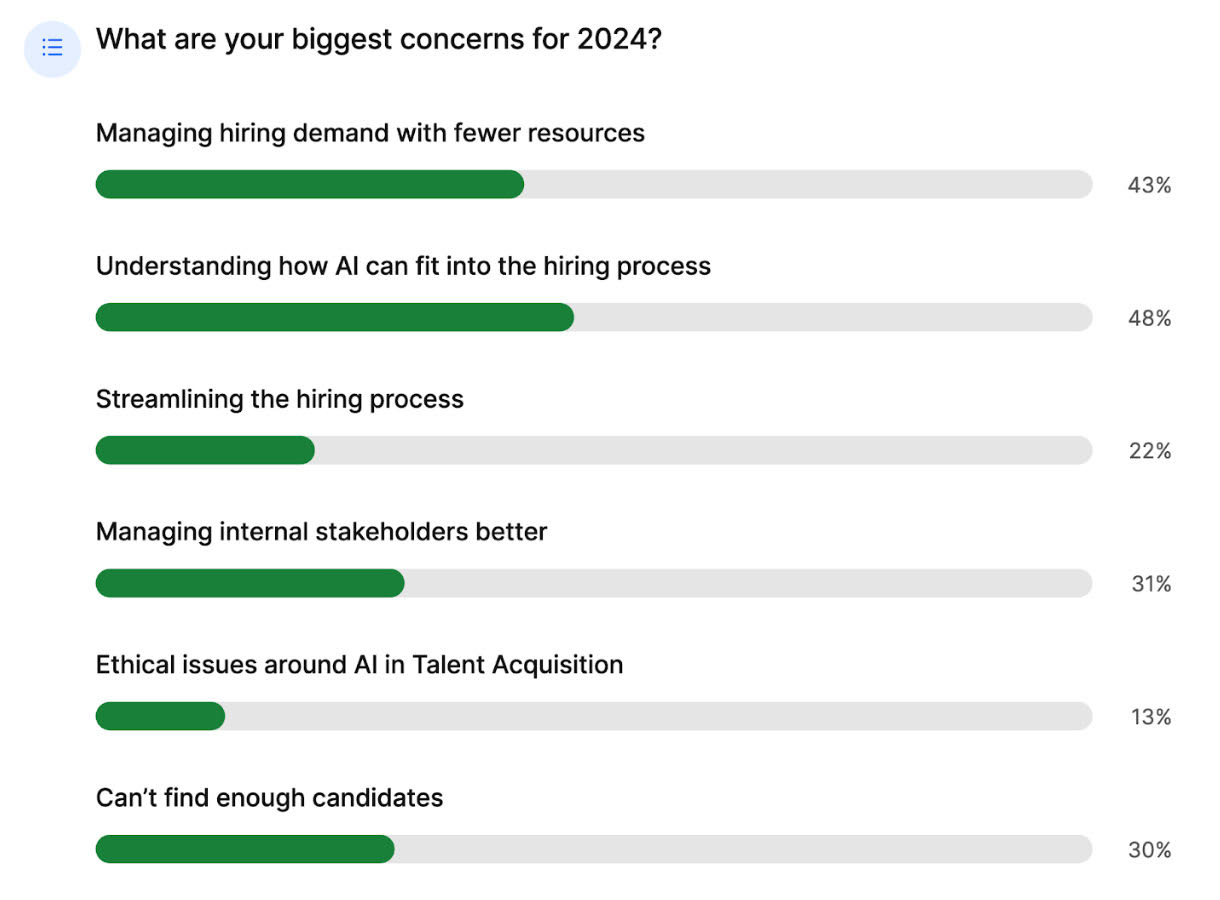Click the 'Managing internal stakeholders better' progress bar
Image resolution: width=1220 pixels, height=900 pixels.
(x=250, y=584)
